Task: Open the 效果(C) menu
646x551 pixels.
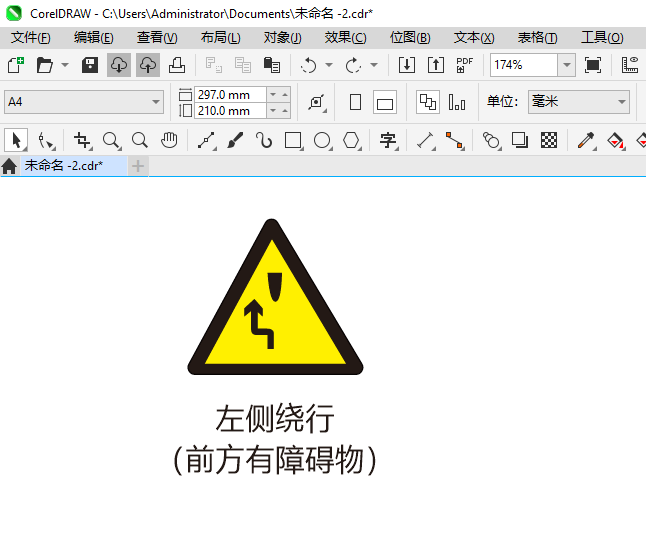Action: pos(345,38)
